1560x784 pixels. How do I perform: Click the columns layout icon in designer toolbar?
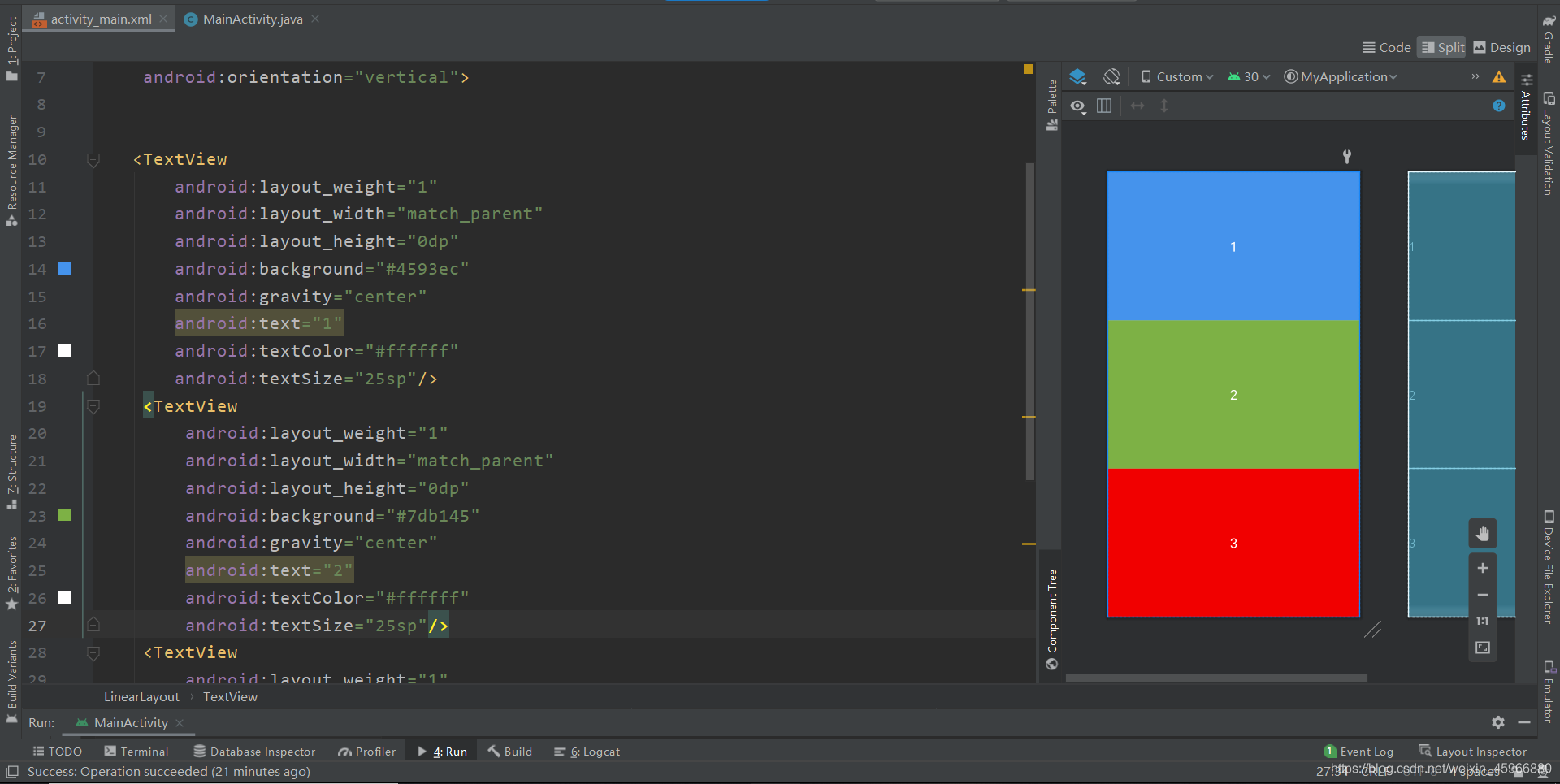tap(1104, 106)
